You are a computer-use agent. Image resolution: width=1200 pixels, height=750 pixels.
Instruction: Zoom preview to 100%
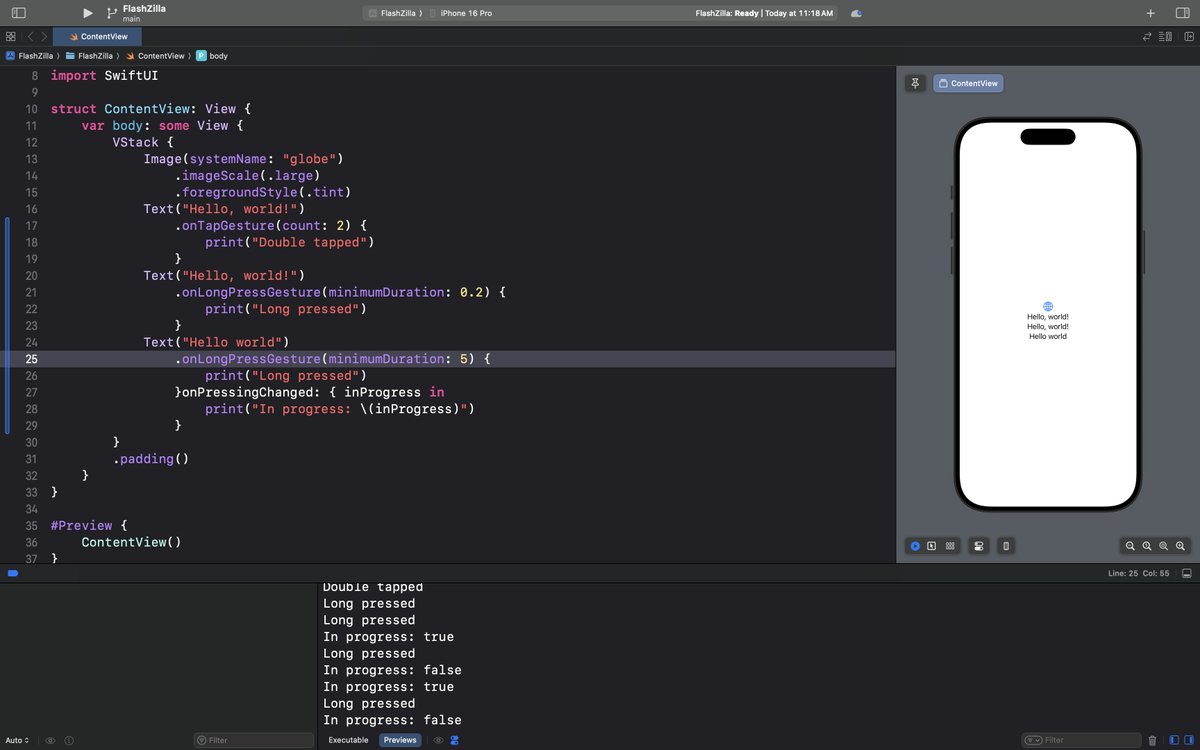tap(1147, 546)
